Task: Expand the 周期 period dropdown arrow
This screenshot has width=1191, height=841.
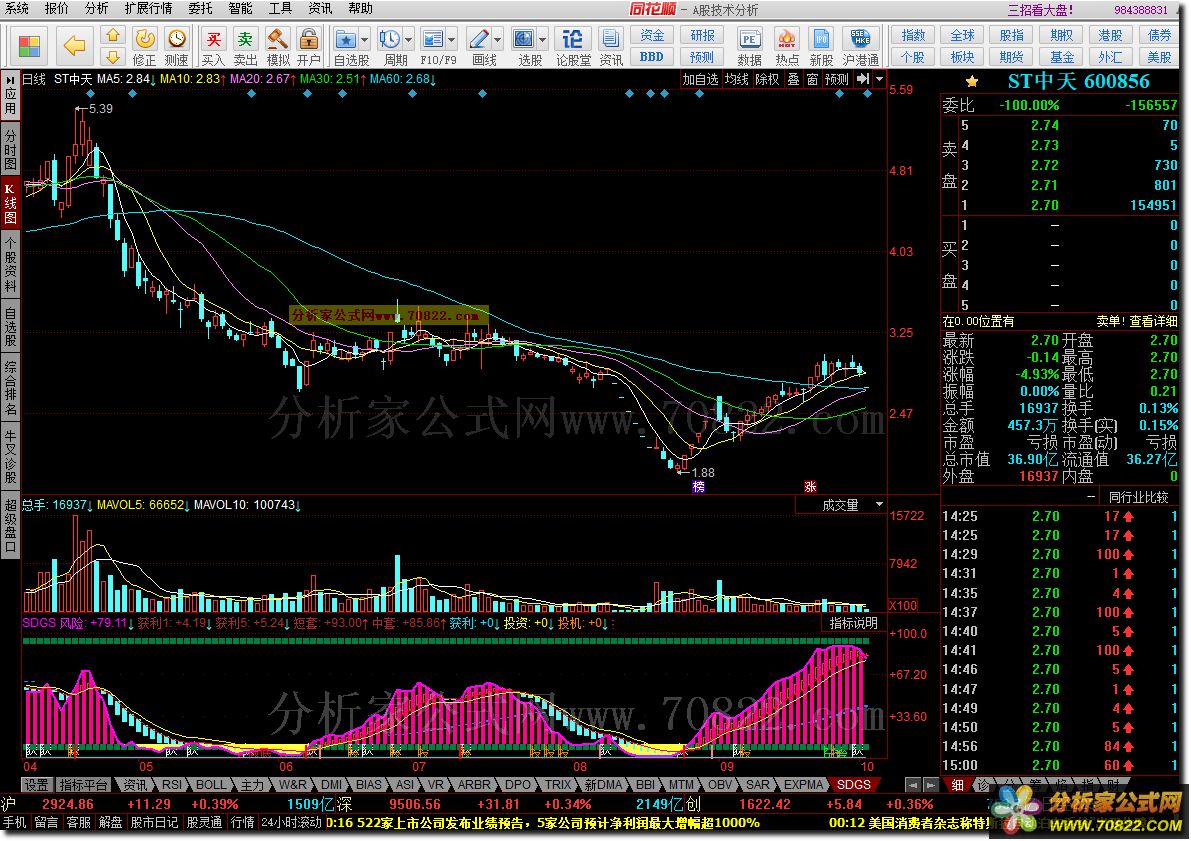Action: pos(409,39)
